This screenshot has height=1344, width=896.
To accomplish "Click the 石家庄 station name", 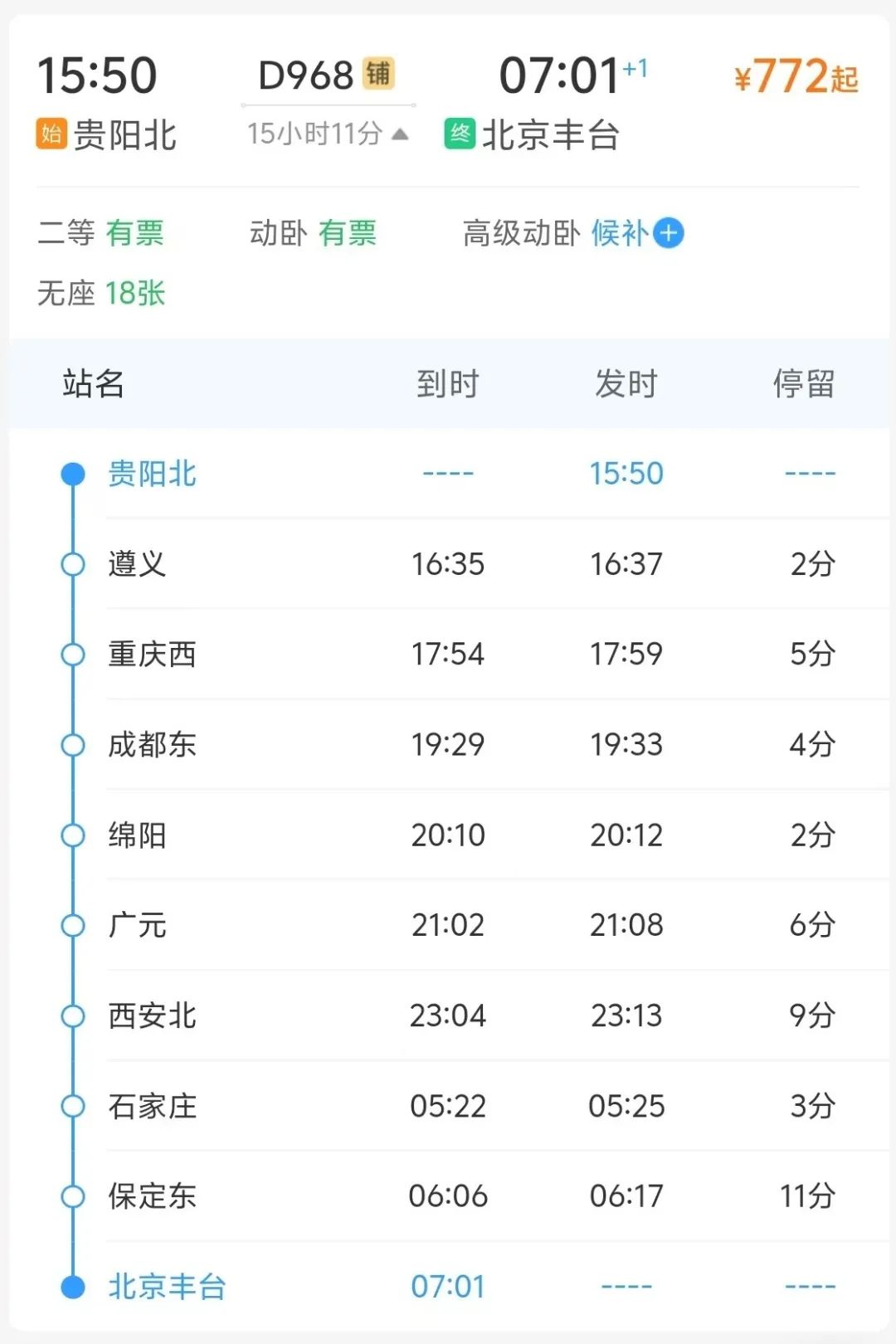I will pyautogui.click(x=152, y=1106).
